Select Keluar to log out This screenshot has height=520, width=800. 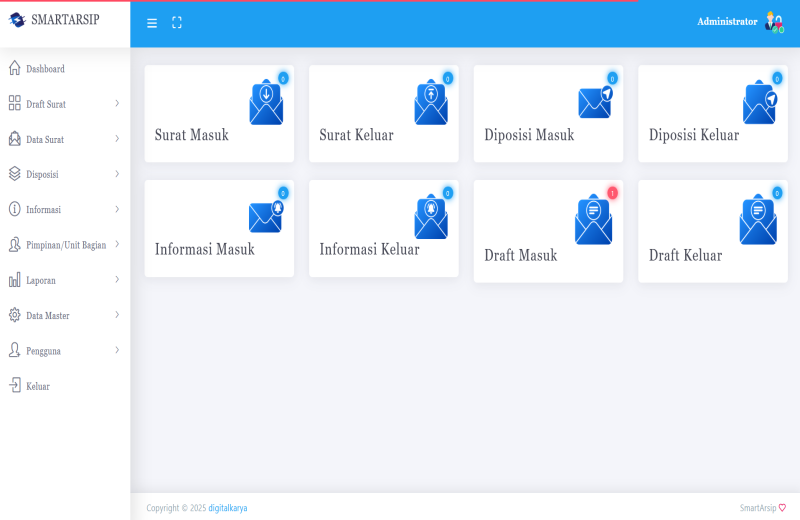38,386
